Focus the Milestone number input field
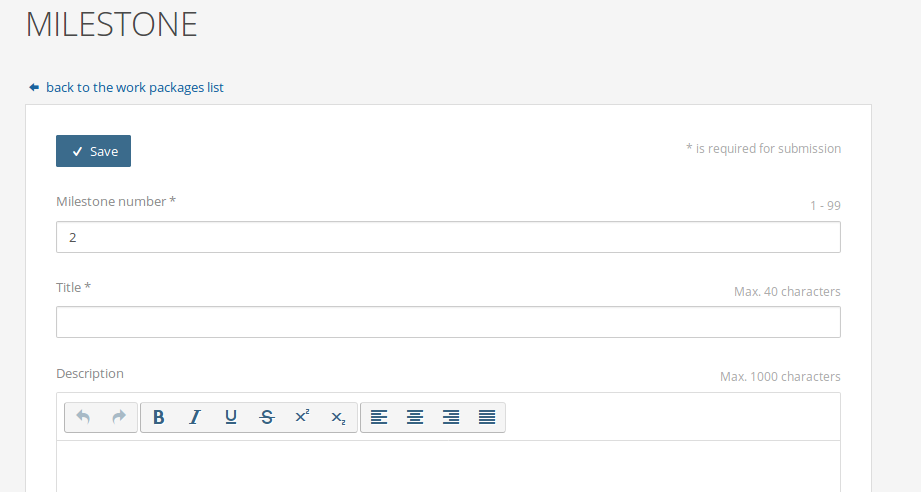The width and height of the screenshot is (921, 492). coord(448,237)
